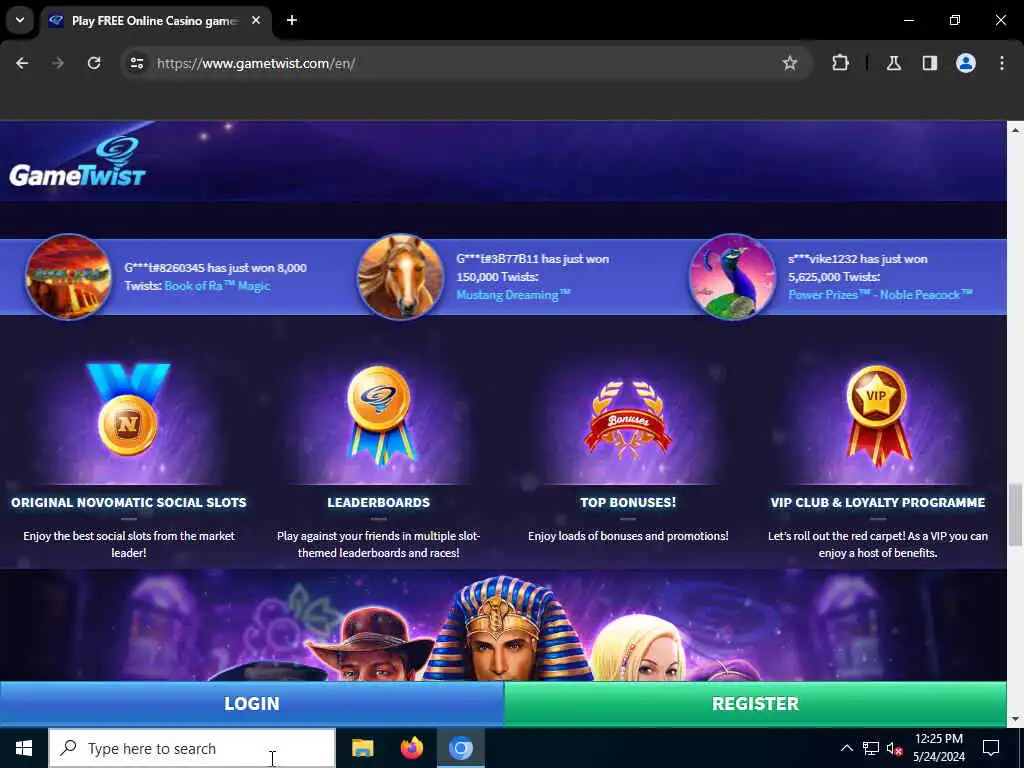Open the network status tray icon
The width and height of the screenshot is (1024, 768).
click(x=871, y=748)
